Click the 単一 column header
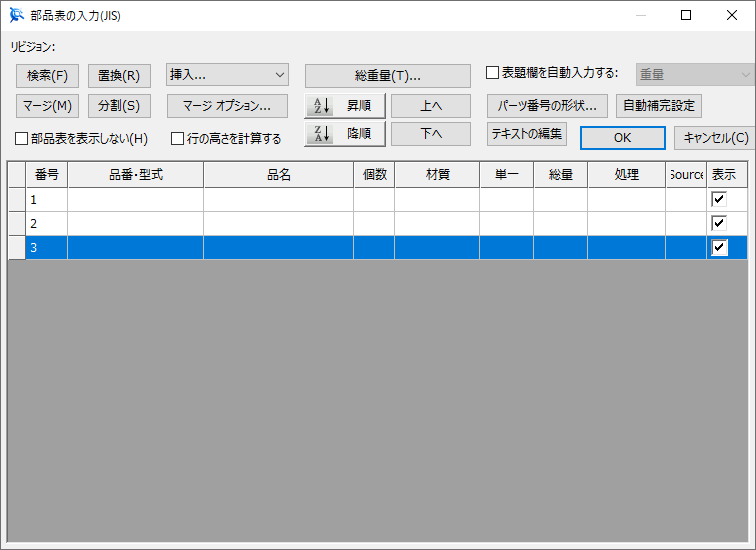 507,174
